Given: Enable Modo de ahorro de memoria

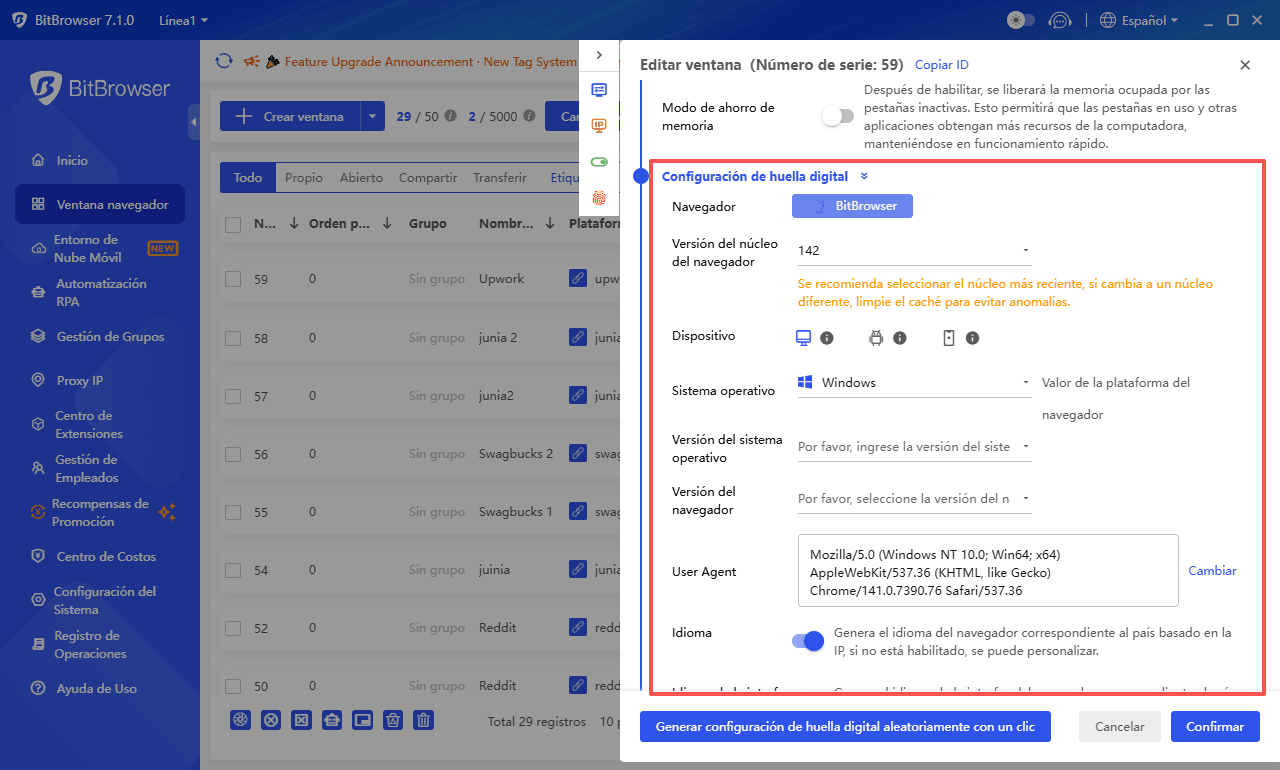Looking at the screenshot, I should pyautogui.click(x=837, y=116).
